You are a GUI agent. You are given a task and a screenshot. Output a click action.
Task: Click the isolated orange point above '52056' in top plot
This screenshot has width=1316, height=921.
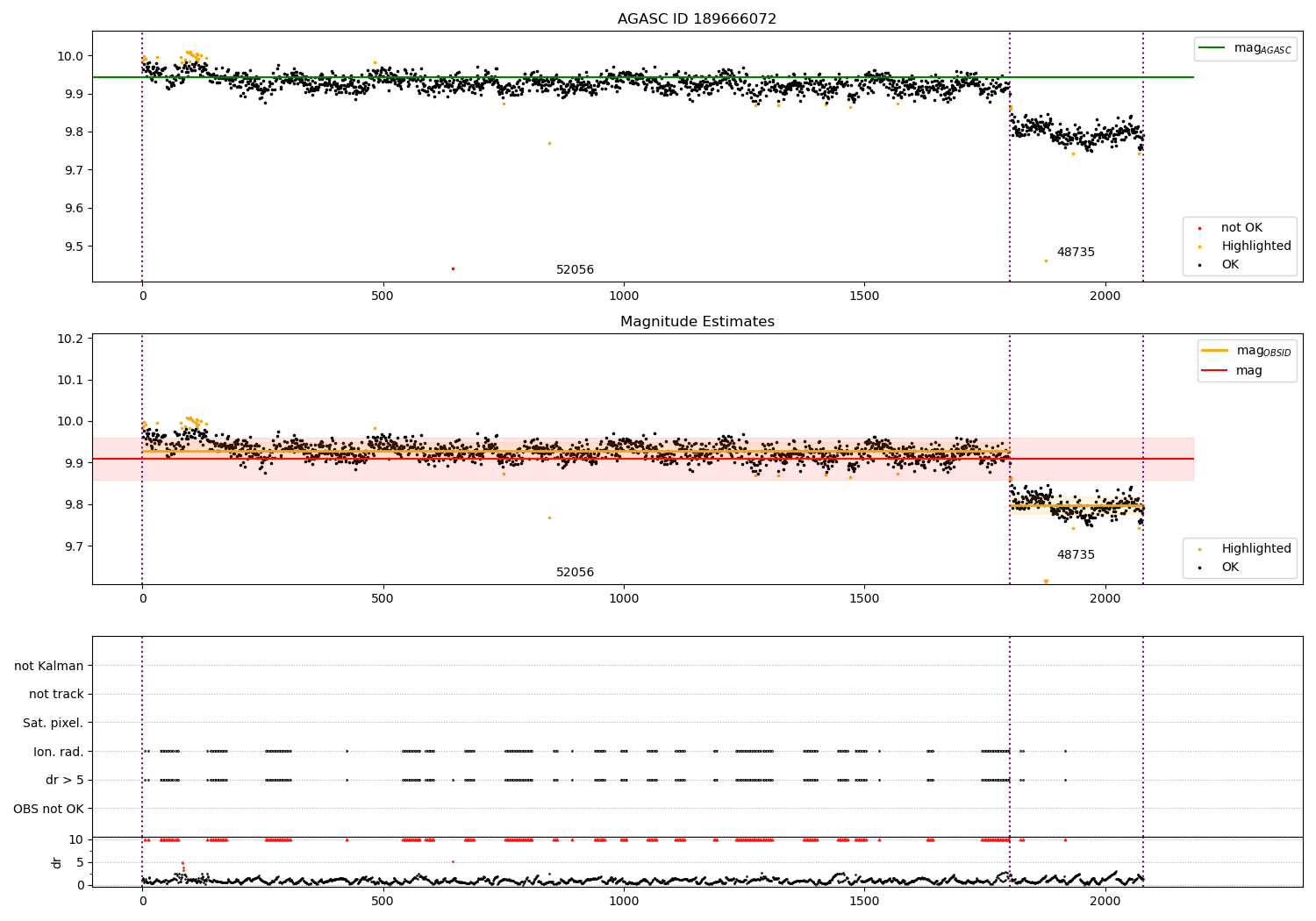[x=549, y=143]
